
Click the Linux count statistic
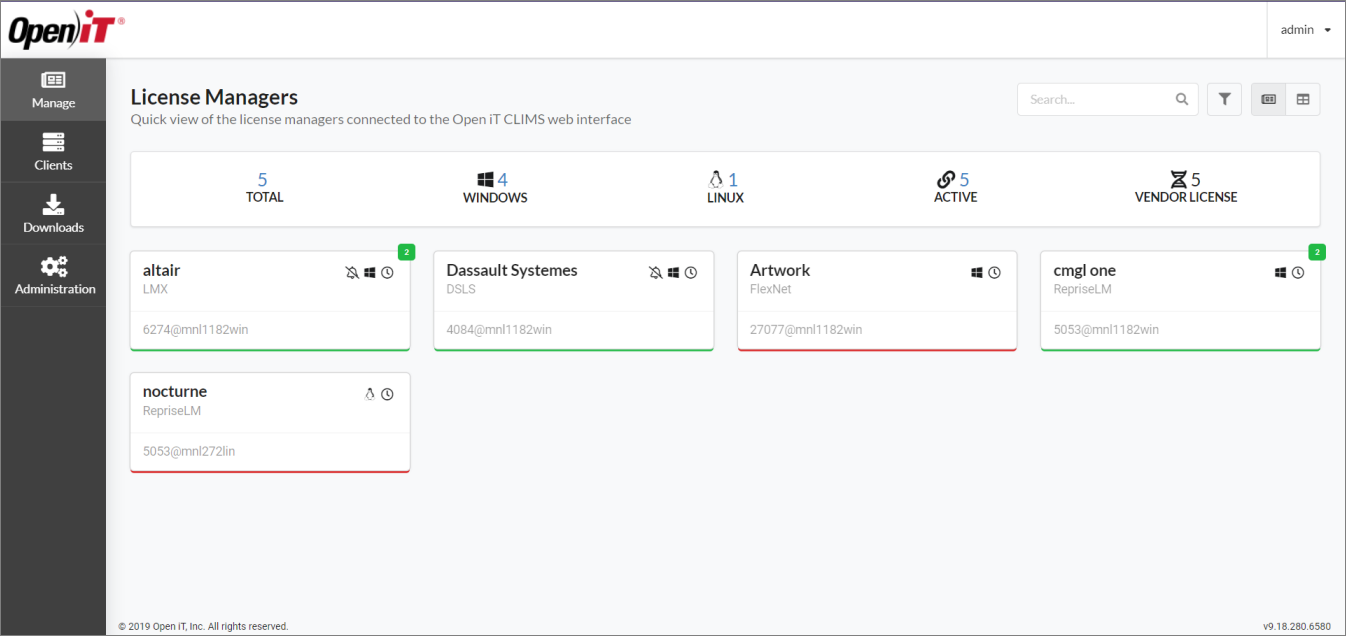(725, 188)
